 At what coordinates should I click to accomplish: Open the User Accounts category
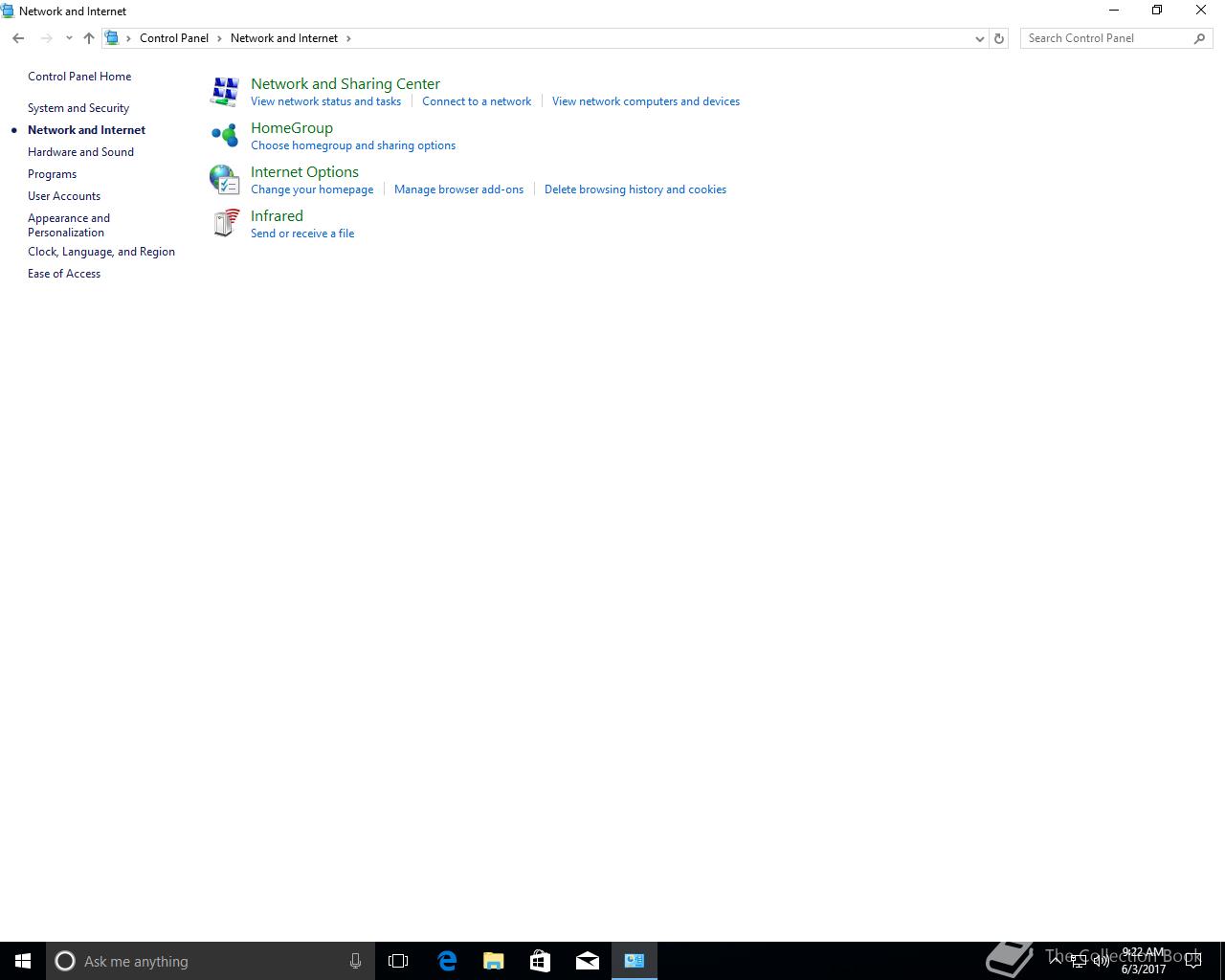[x=64, y=196]
